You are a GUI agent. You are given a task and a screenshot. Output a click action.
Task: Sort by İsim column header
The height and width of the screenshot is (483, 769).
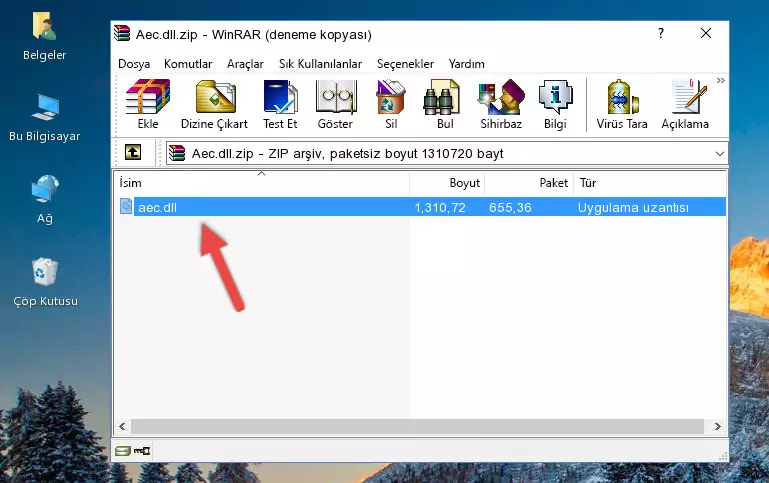(130, 183)
